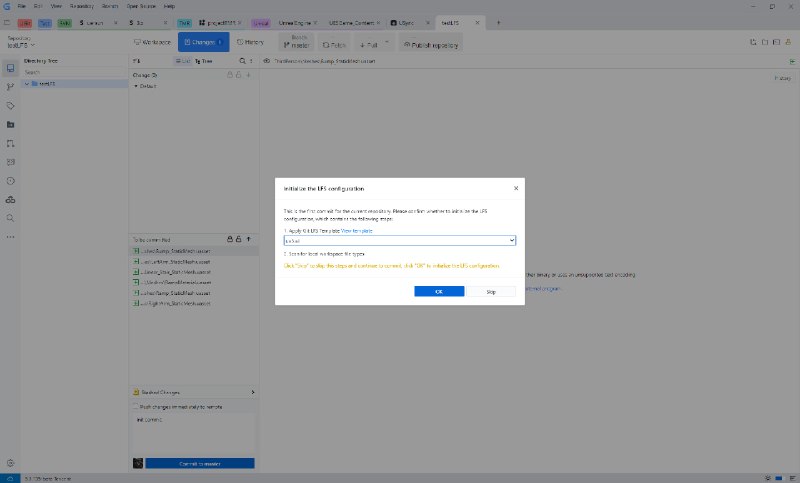Screen dimensions: 800x483
Task: Close the Initialize LFS configuration dialog
Action: pos(516,188)
